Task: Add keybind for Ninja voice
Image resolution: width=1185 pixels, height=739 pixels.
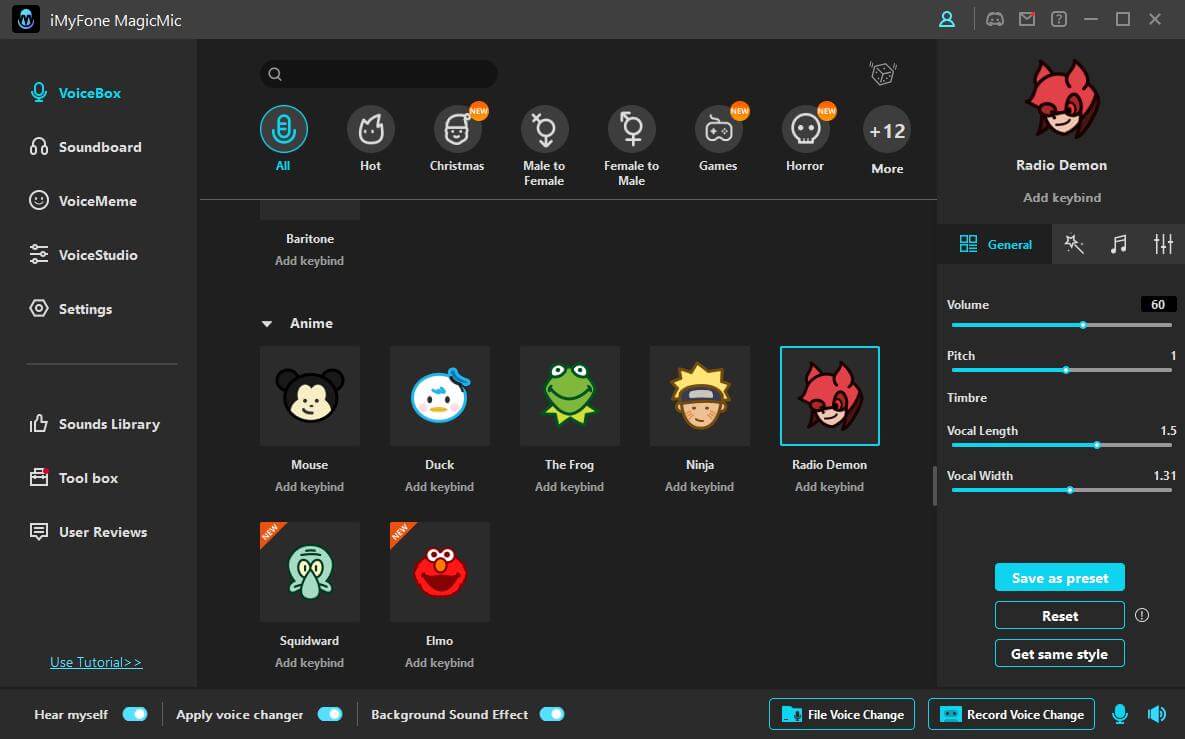Action: point(699,487)
